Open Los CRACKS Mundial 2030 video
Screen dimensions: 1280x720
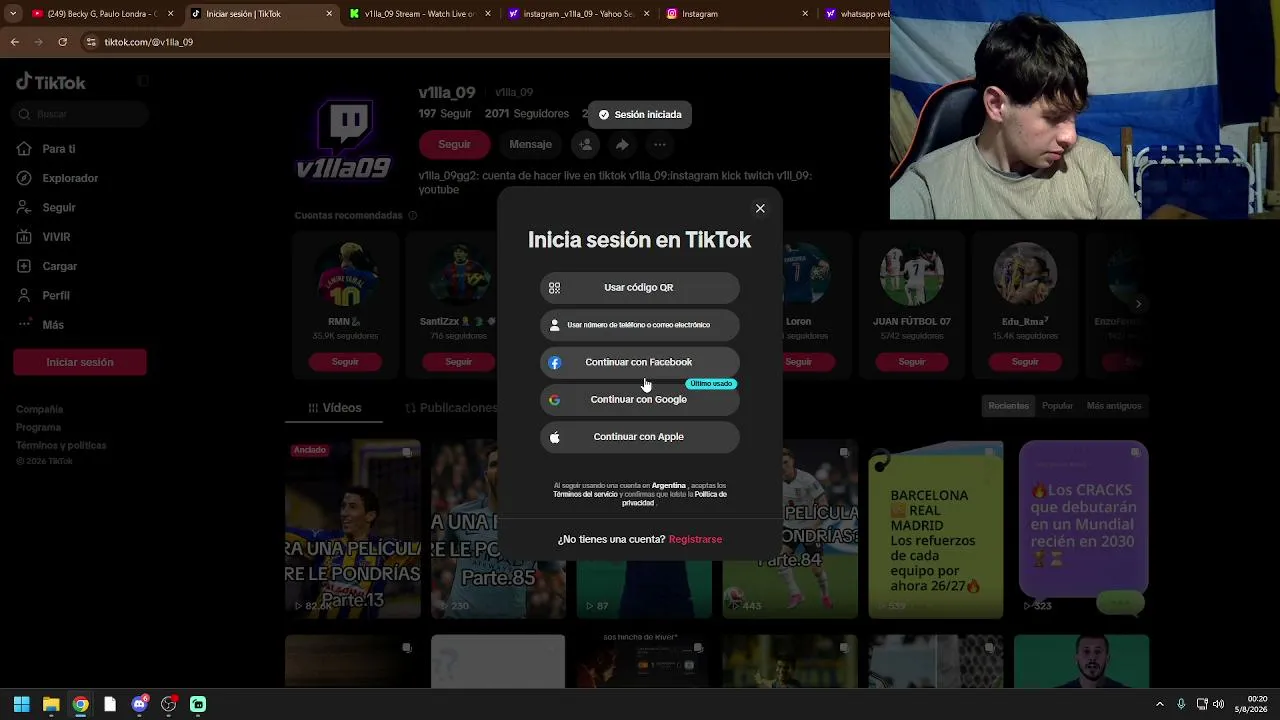tap(1083, 529)
